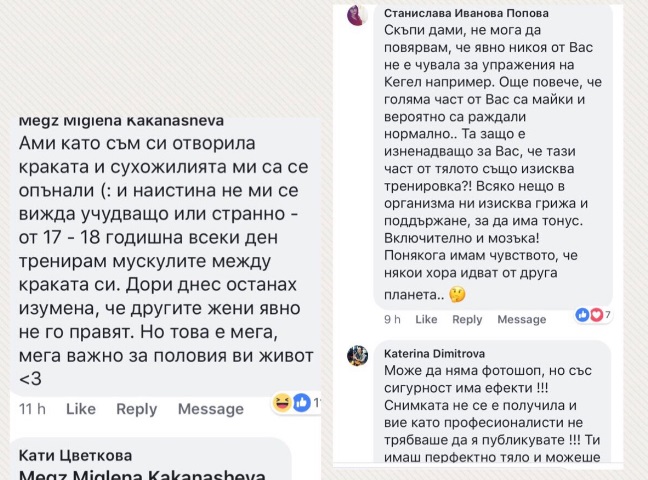Click the thinking face emoji in Stanislava's comment
This screenshot has width=648, height=480.
click(x=457, y=295)
